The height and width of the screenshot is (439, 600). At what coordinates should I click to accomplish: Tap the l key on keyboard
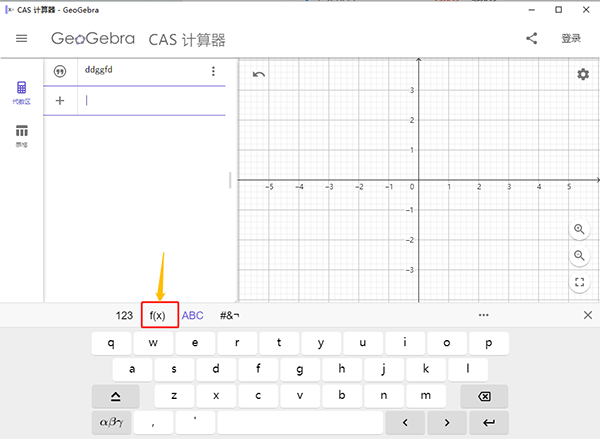(x=468, y=369)
